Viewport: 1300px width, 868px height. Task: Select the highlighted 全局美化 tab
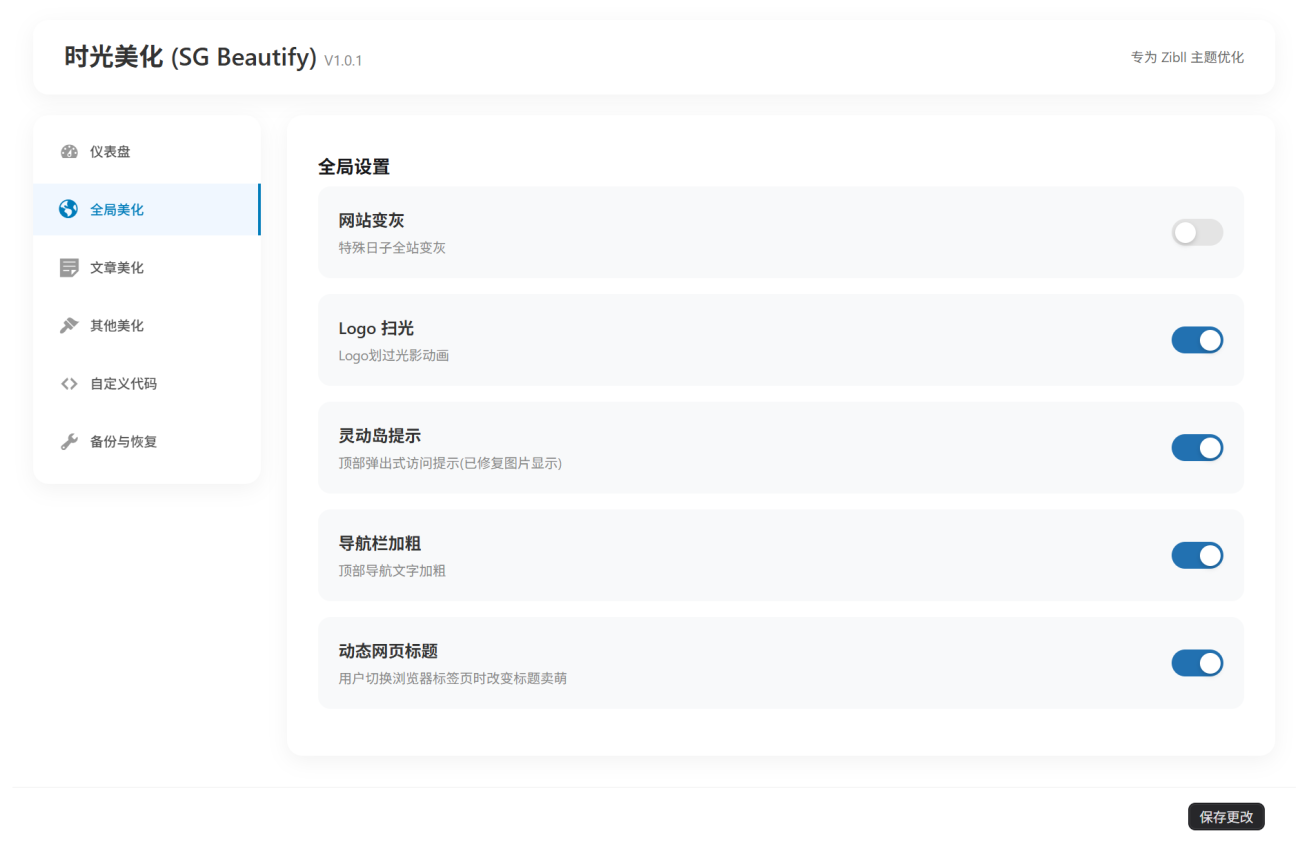(x=117, y=209)
